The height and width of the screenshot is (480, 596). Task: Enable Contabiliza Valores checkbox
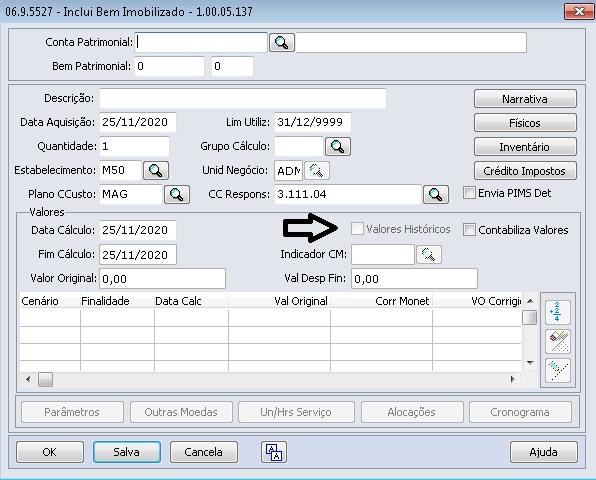[x=469, y=230]
